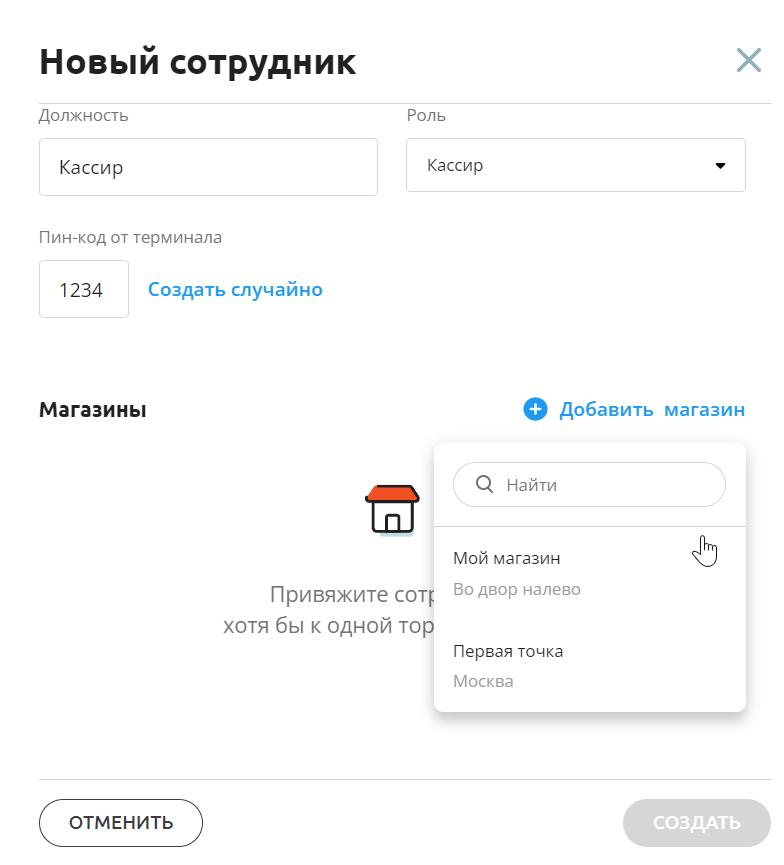Open the Роль combo box showing Кассир
784x865 pixels.
point(575,165)
